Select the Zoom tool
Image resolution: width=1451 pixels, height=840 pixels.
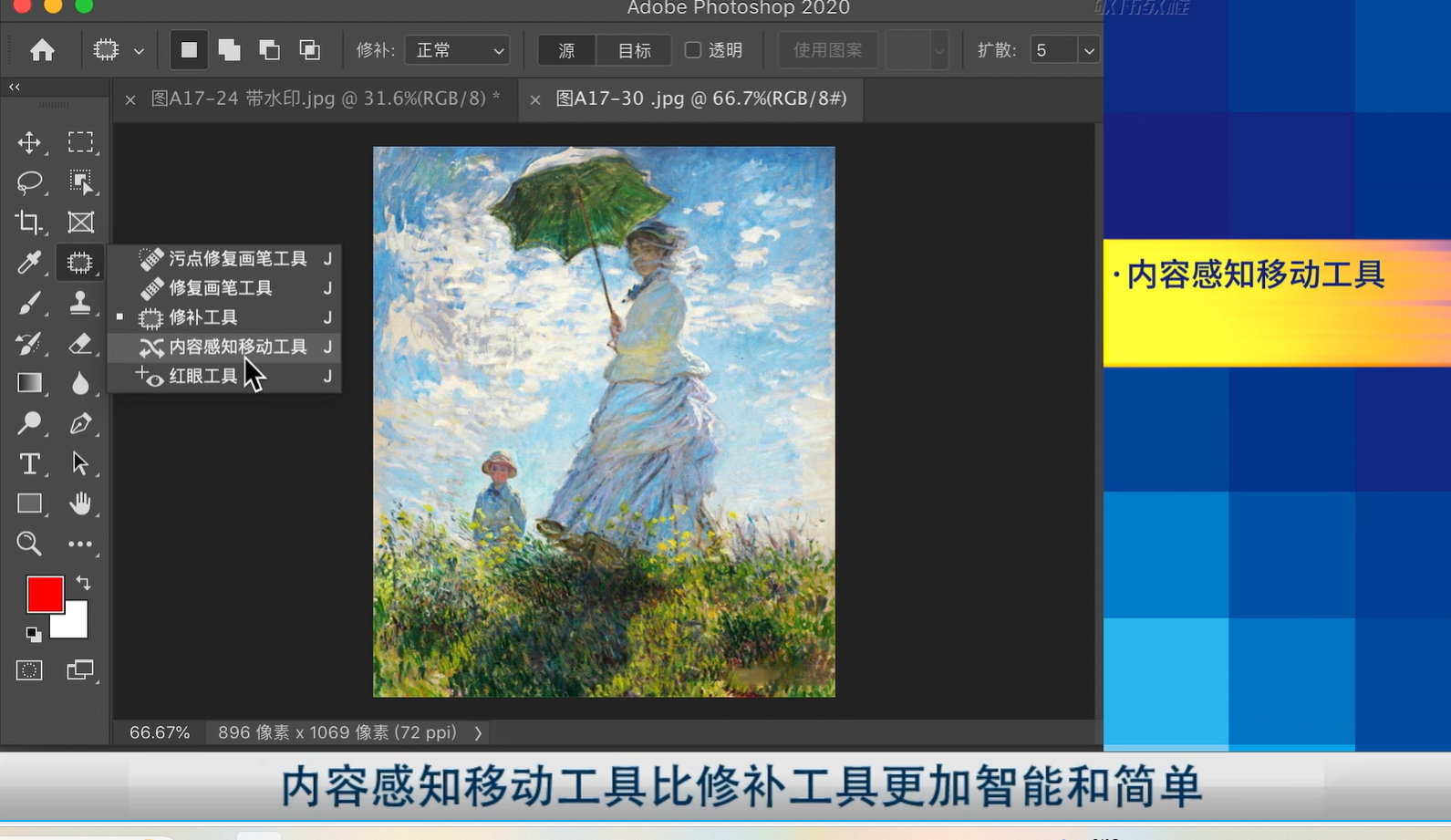[29, 544]
